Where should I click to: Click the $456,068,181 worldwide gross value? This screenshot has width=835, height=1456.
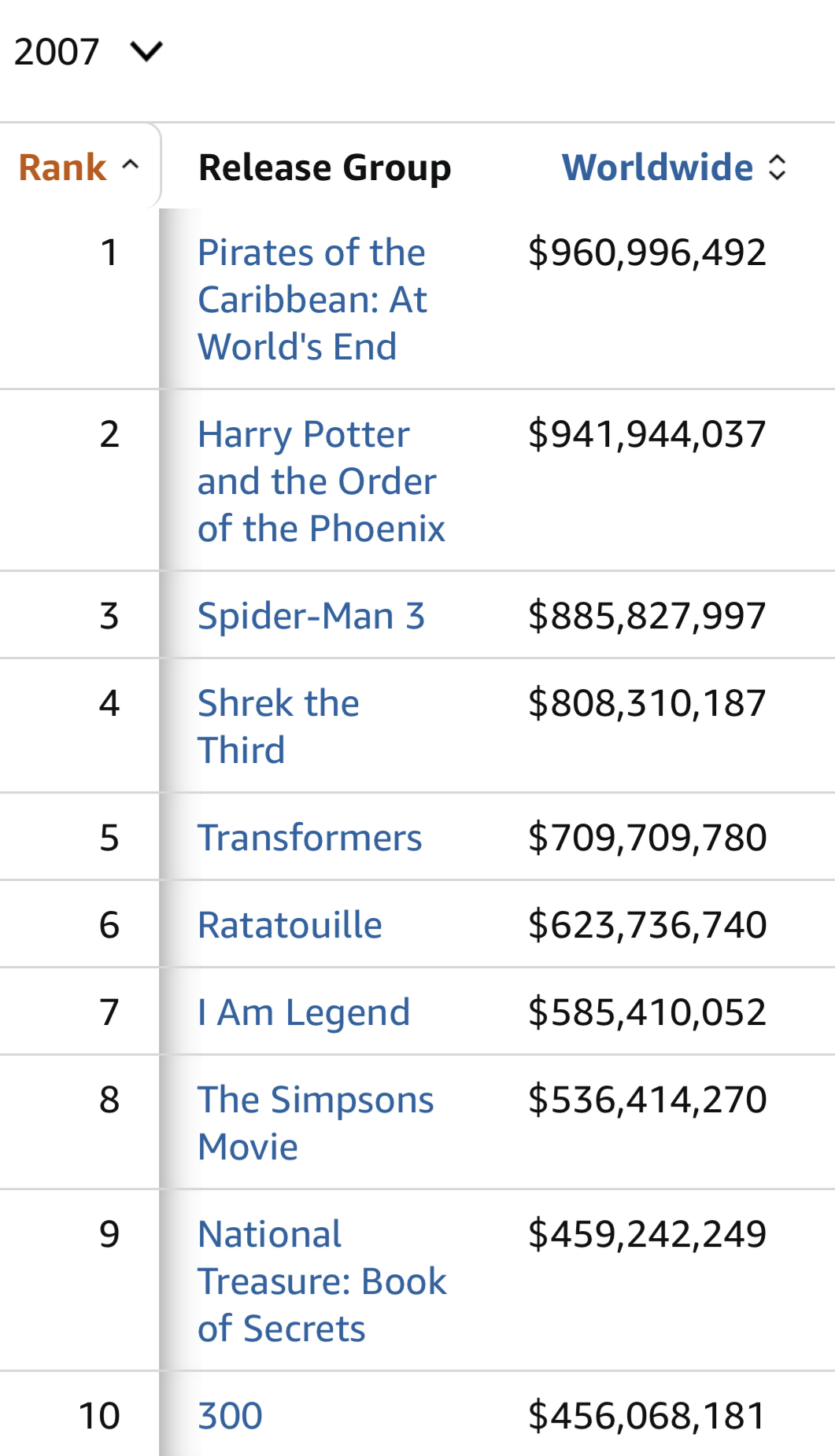(647, 1416)
